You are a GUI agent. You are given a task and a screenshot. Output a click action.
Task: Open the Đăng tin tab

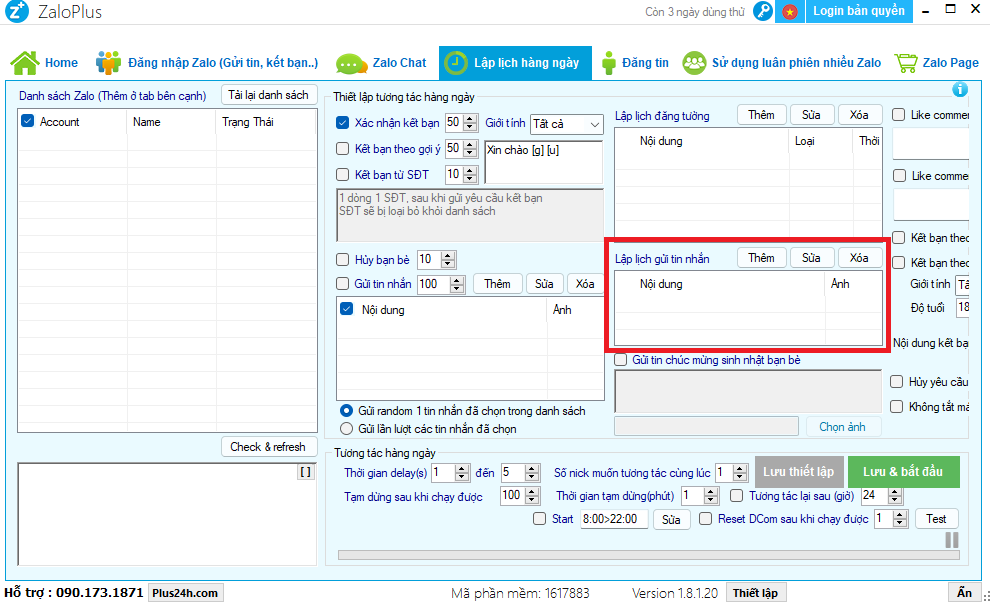(x=635, y=62)
